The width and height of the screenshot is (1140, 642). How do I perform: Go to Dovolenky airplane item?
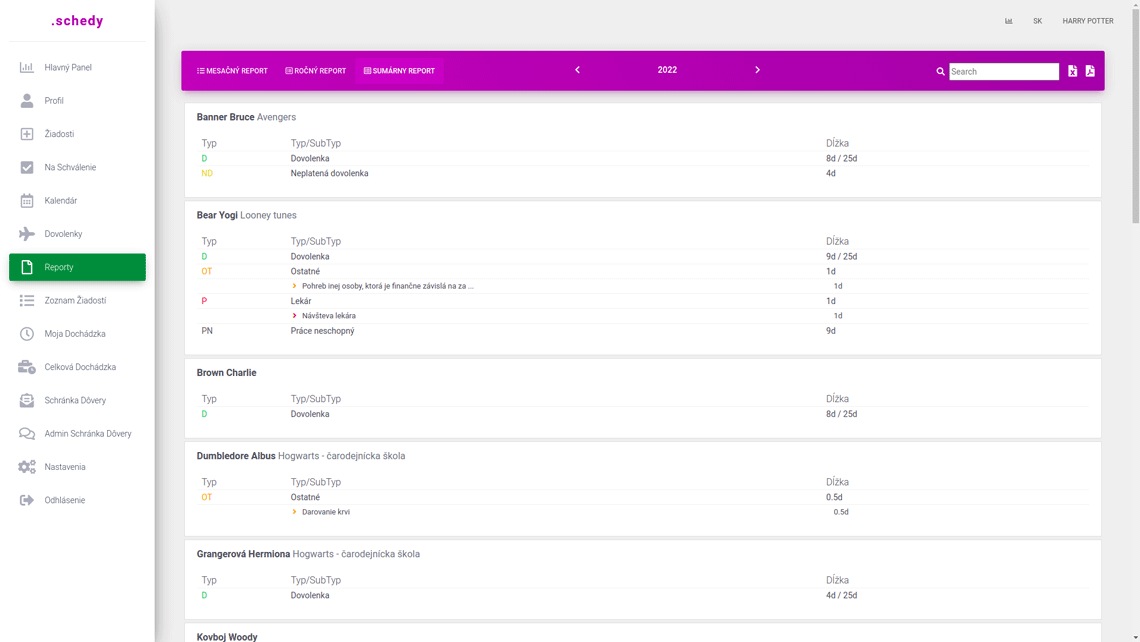tap(62, 234)
